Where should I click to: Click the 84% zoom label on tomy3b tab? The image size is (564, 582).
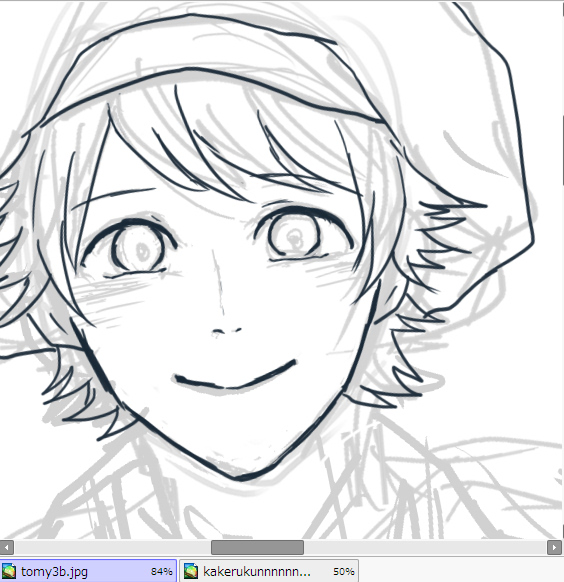coord(161,572)
